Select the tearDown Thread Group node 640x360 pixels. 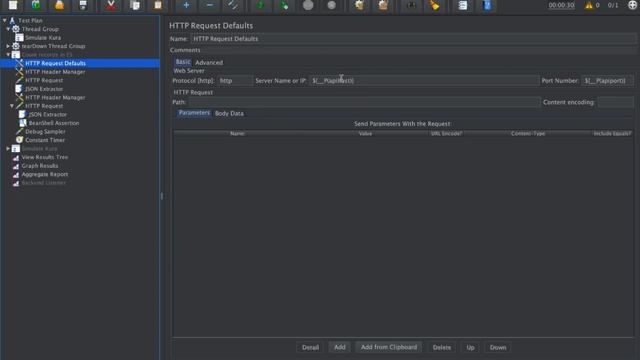[x=53, y=46]
